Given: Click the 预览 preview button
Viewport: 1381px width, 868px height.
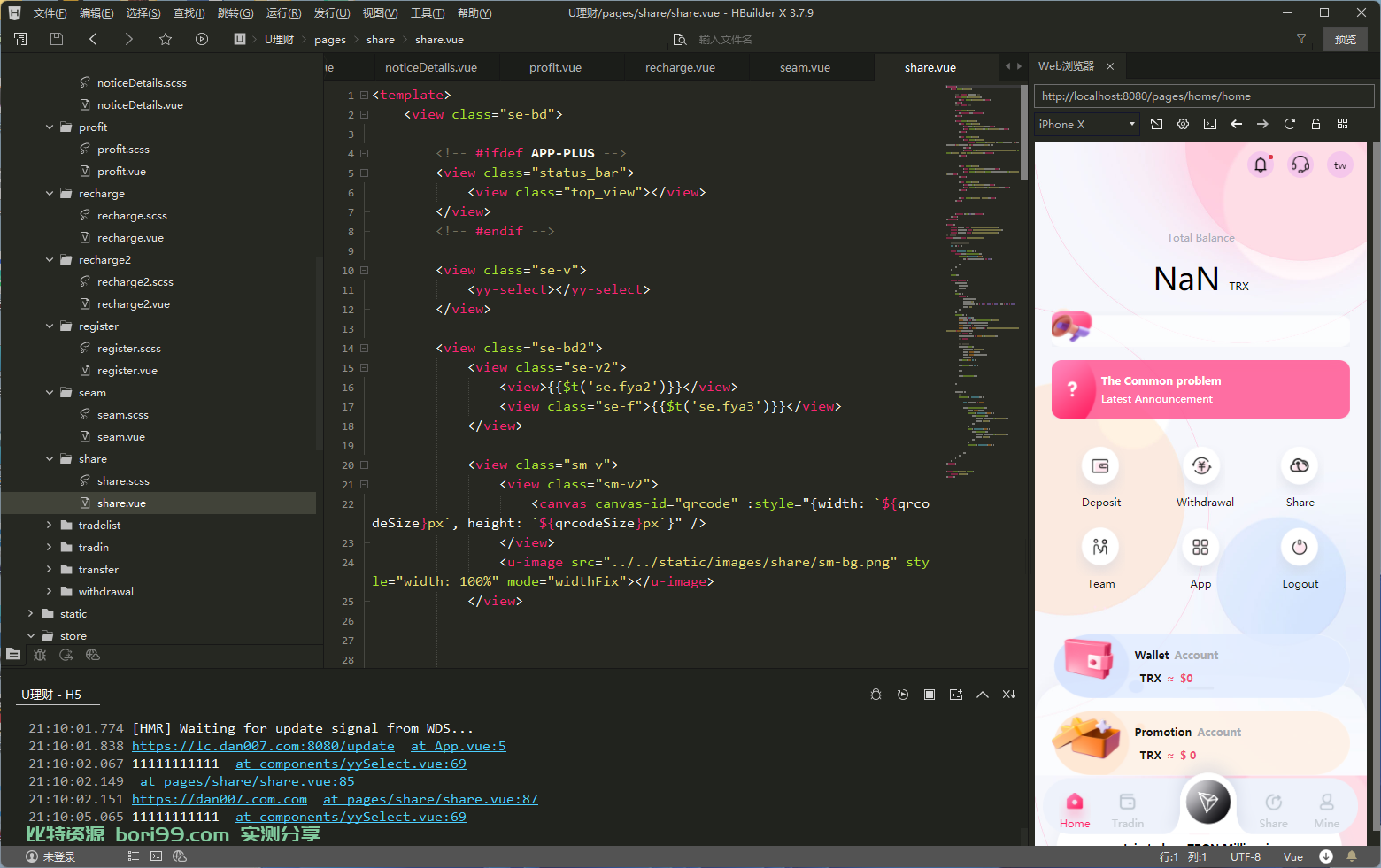Looking at the screenshot, I should click(x=1346, y=39).
